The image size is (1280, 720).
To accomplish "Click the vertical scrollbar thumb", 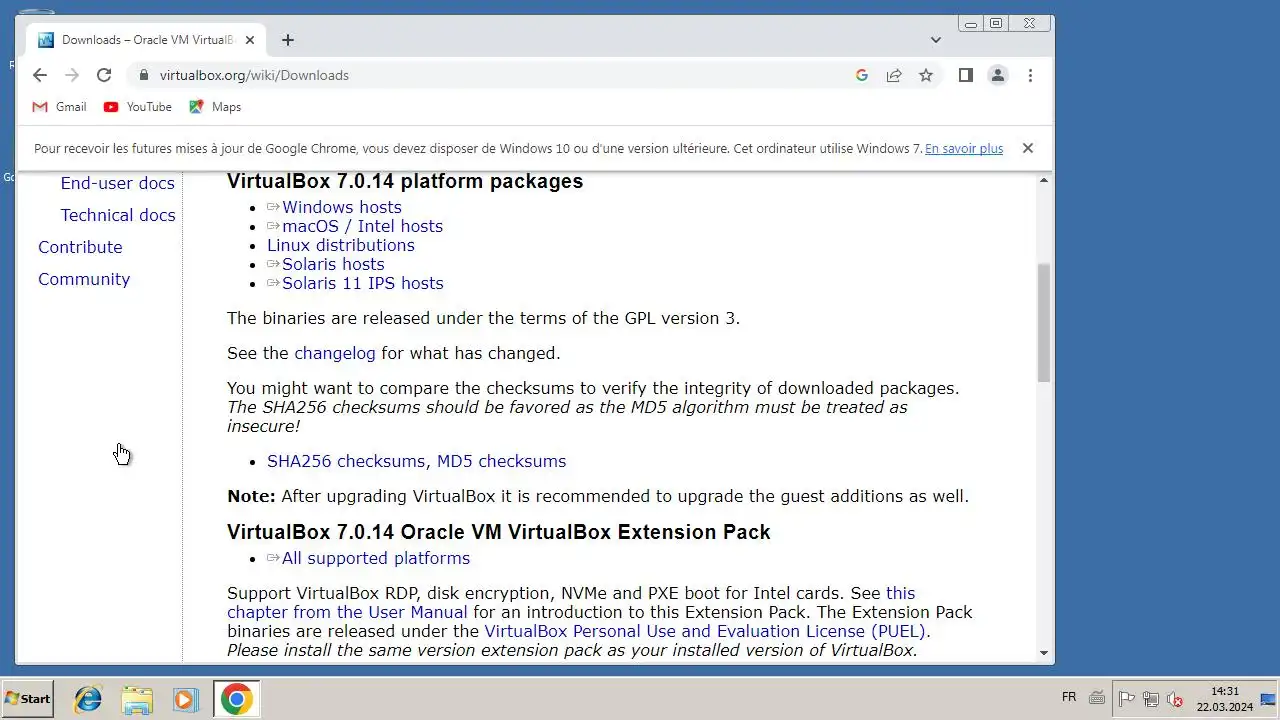I will click(x=1044, y=322).
